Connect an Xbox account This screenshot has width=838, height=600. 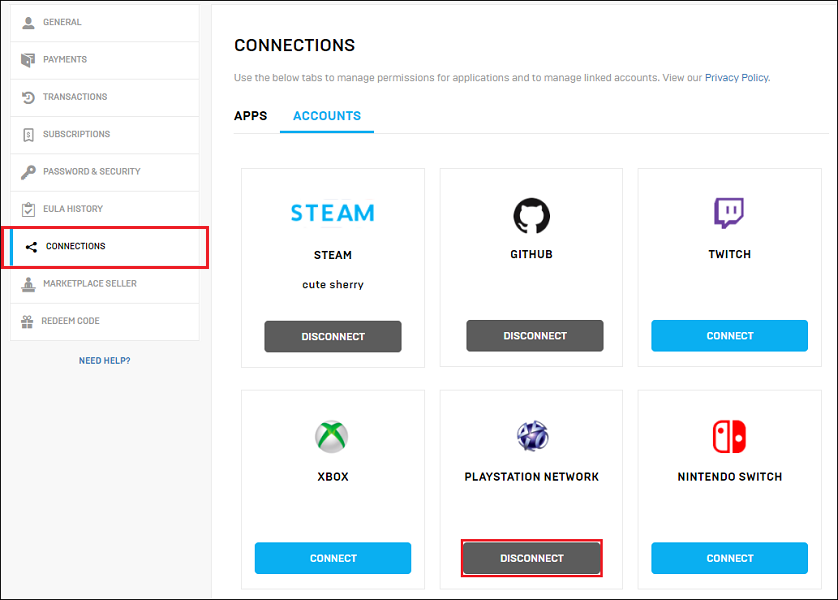[x=333, y=558]
